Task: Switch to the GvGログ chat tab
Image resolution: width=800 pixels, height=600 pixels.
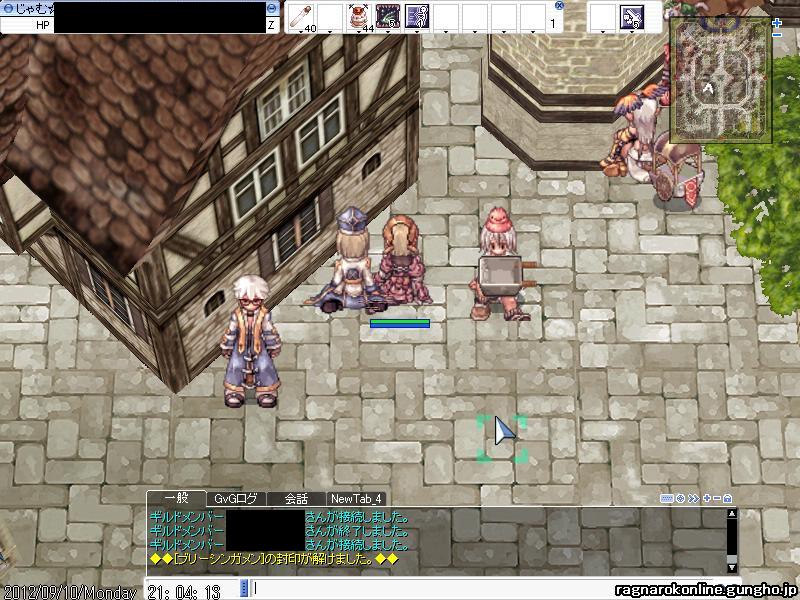Action: click(236, 498)
